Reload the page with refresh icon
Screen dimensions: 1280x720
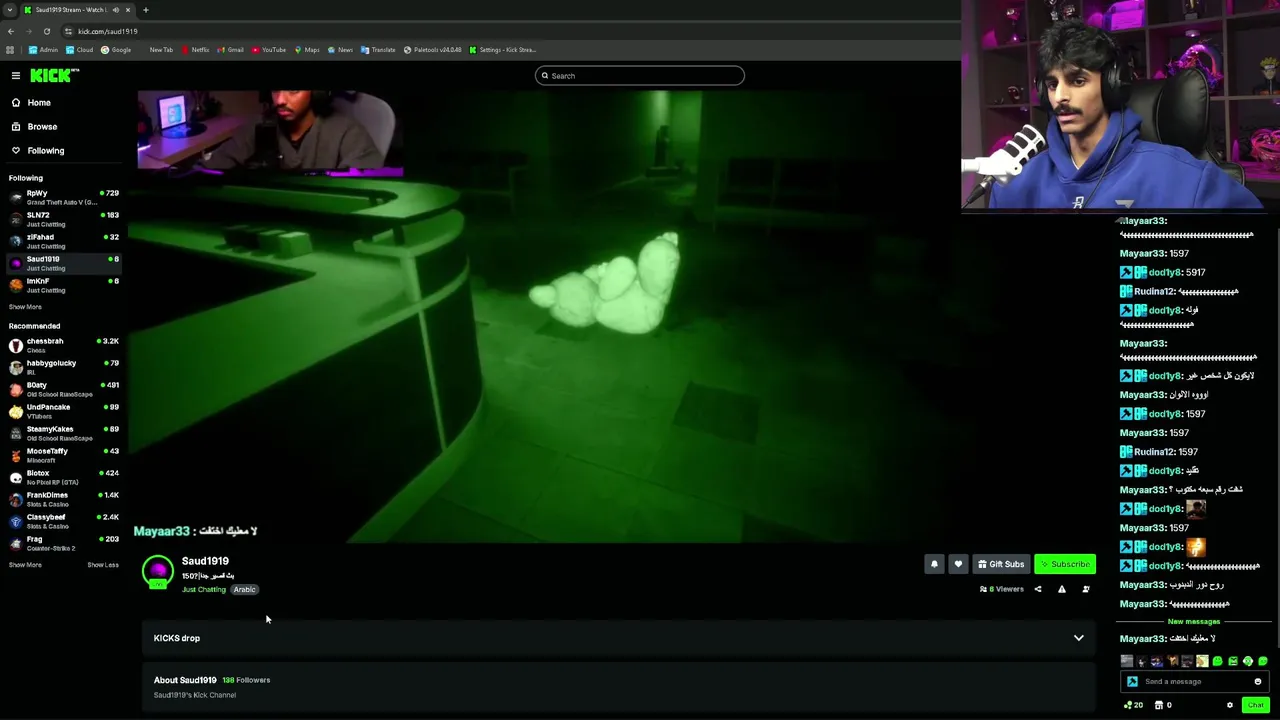(x=46, y=31)
